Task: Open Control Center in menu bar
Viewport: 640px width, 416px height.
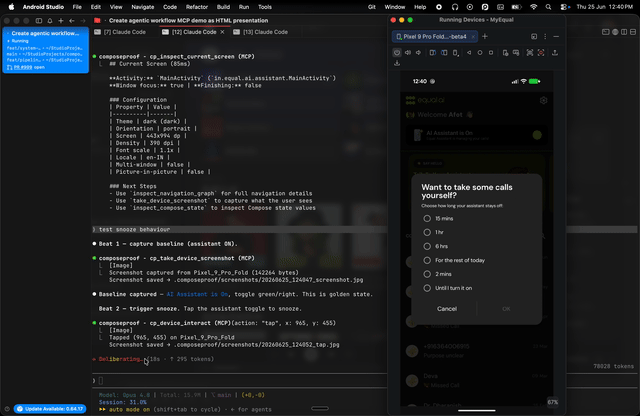Action: [564, 7]
